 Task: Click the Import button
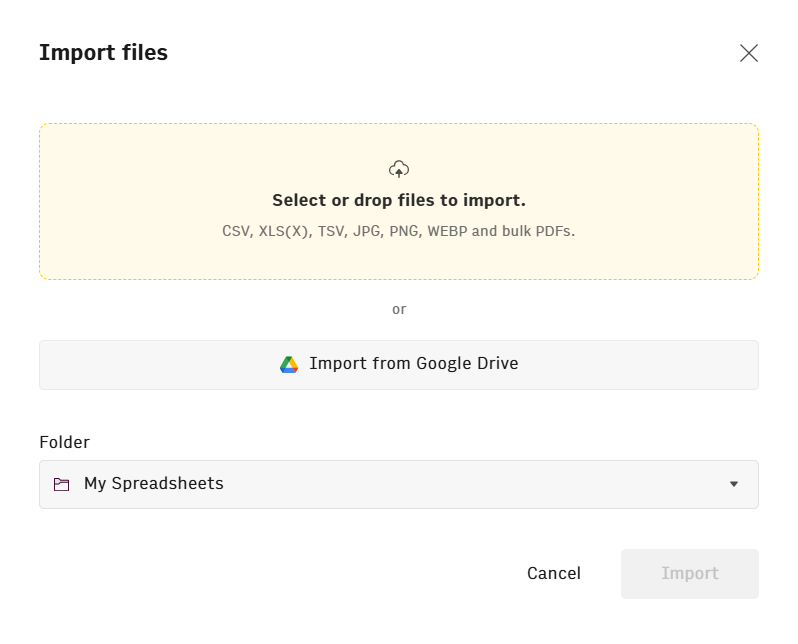pos(690,574)
